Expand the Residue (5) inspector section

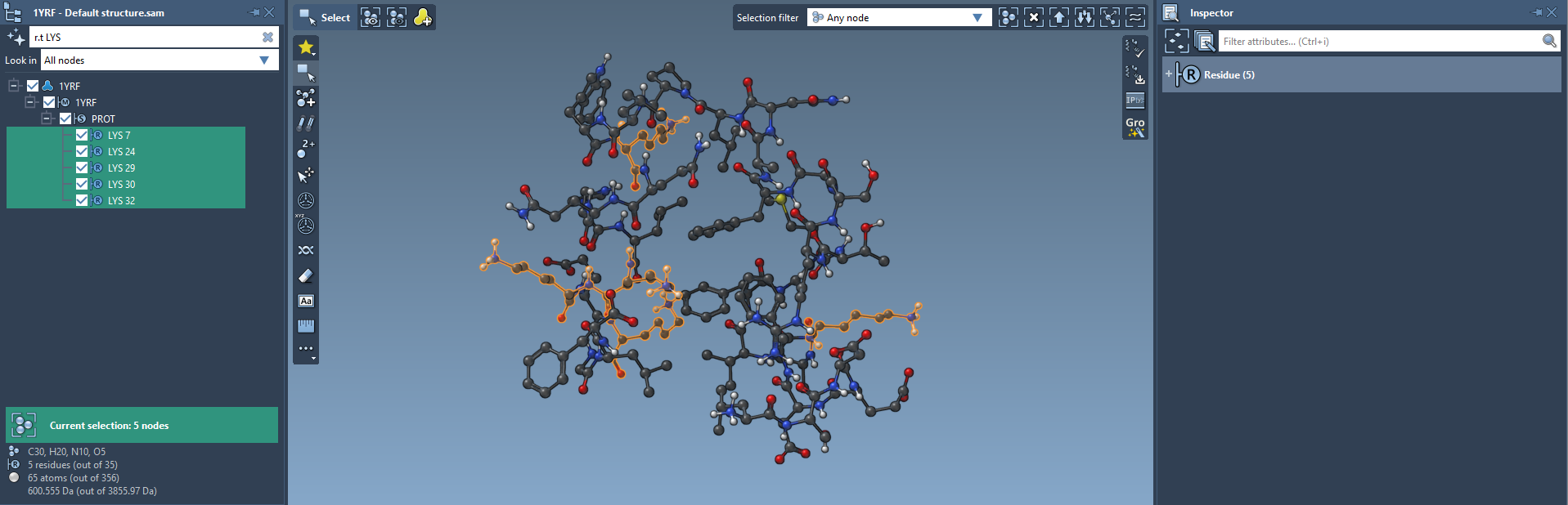pos(1169,74)
